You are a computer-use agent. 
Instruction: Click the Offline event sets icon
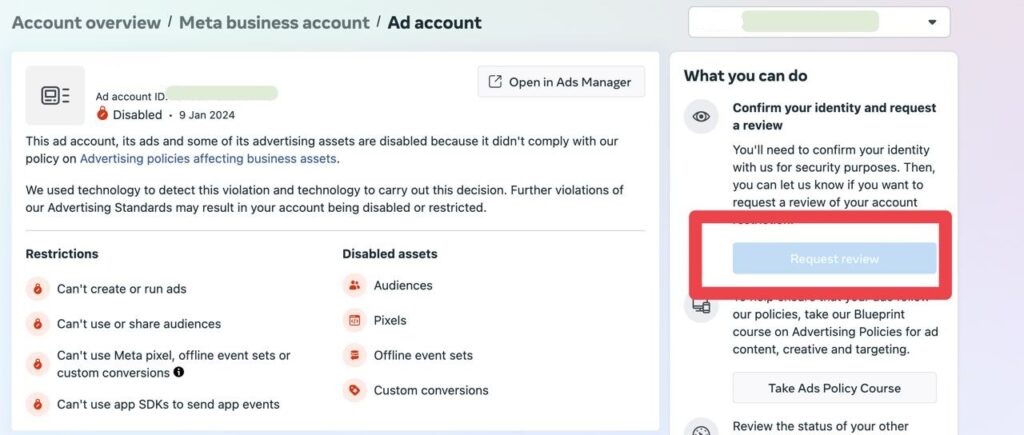355,355
